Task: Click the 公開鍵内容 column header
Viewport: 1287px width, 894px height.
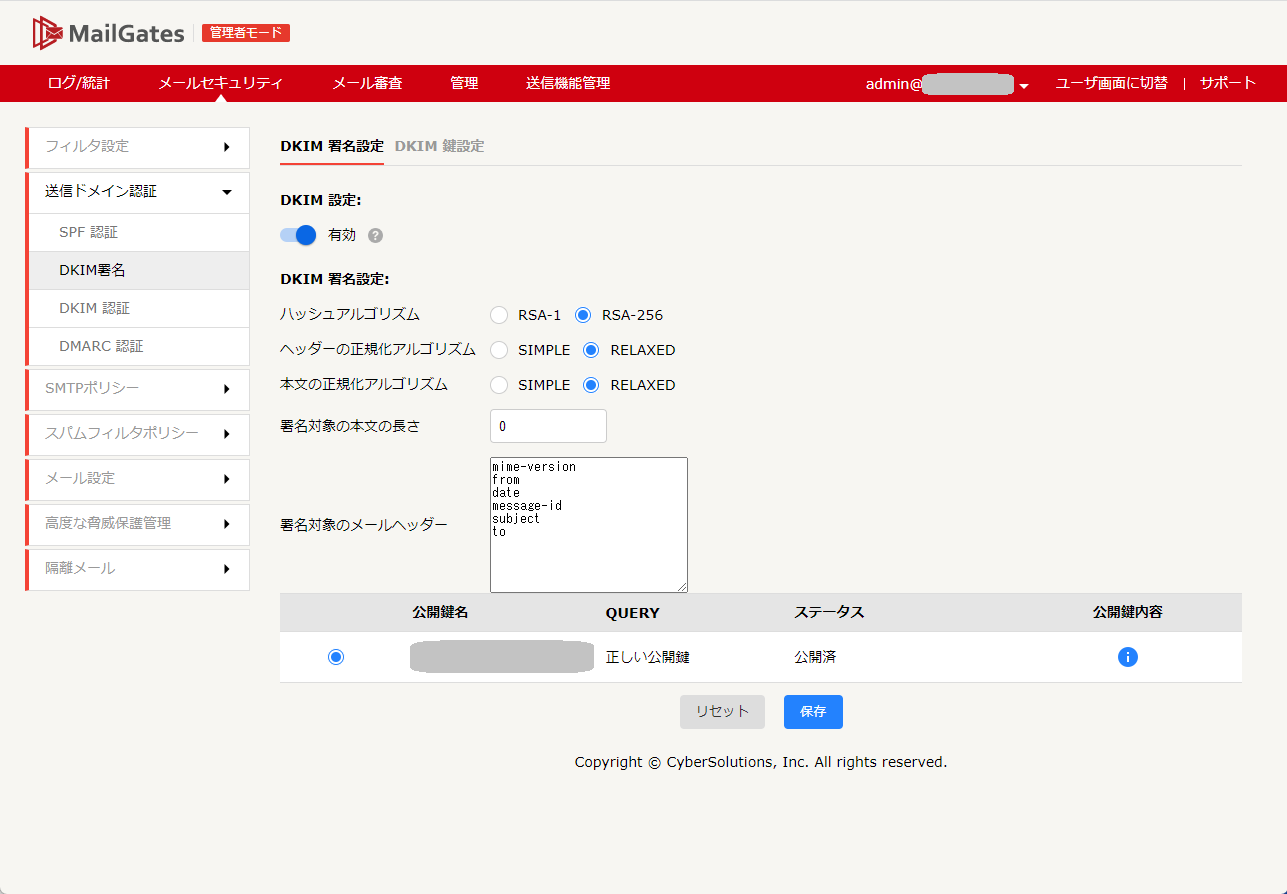Action: coord(1128,612)
